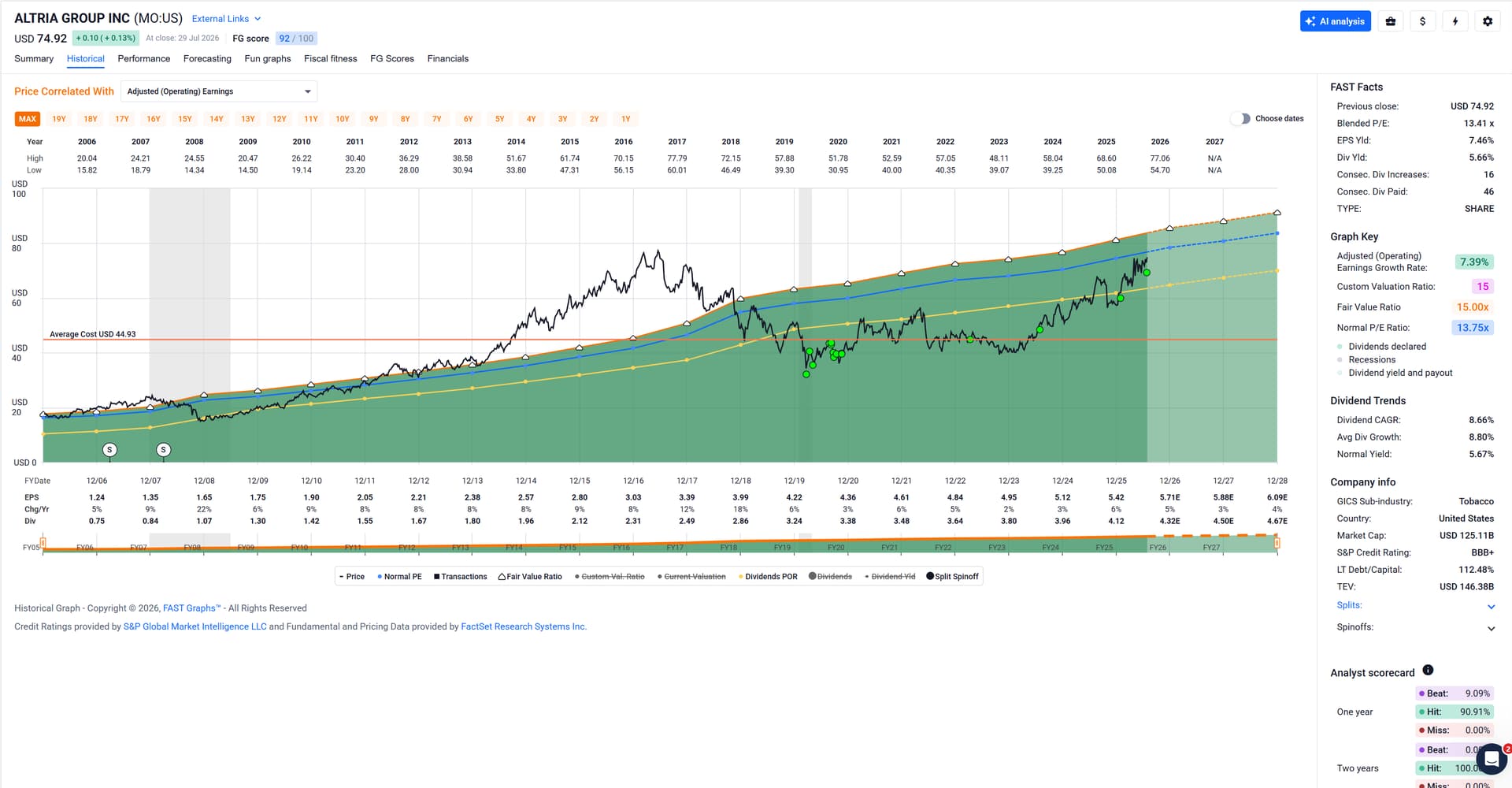This screenshot has width=1512, height=788.
Task: Click the orange Fair Value Ratio 15.00x swatch
Action: click(x=1473, y=307)
